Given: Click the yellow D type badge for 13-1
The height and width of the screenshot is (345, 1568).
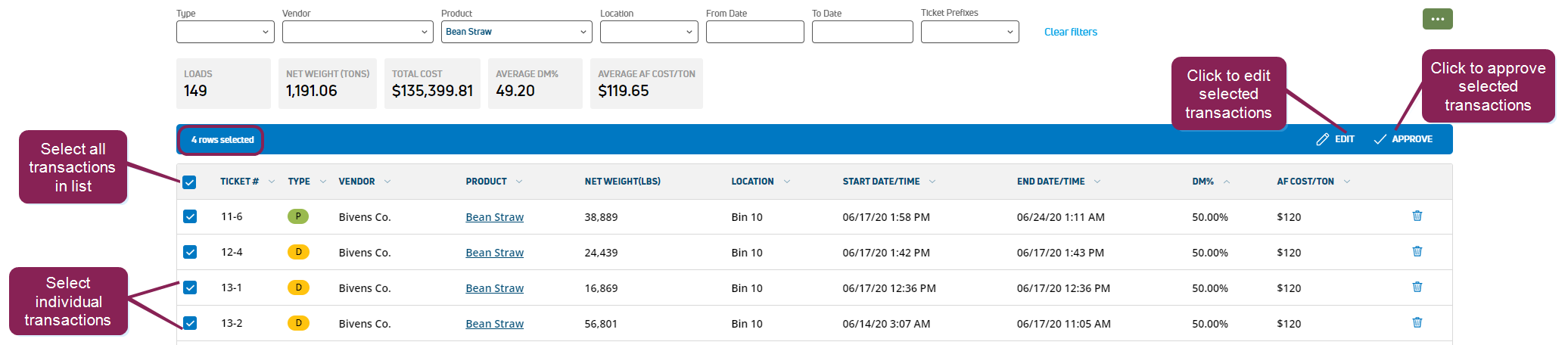Looking at the screenshot, I should point(298,287).
